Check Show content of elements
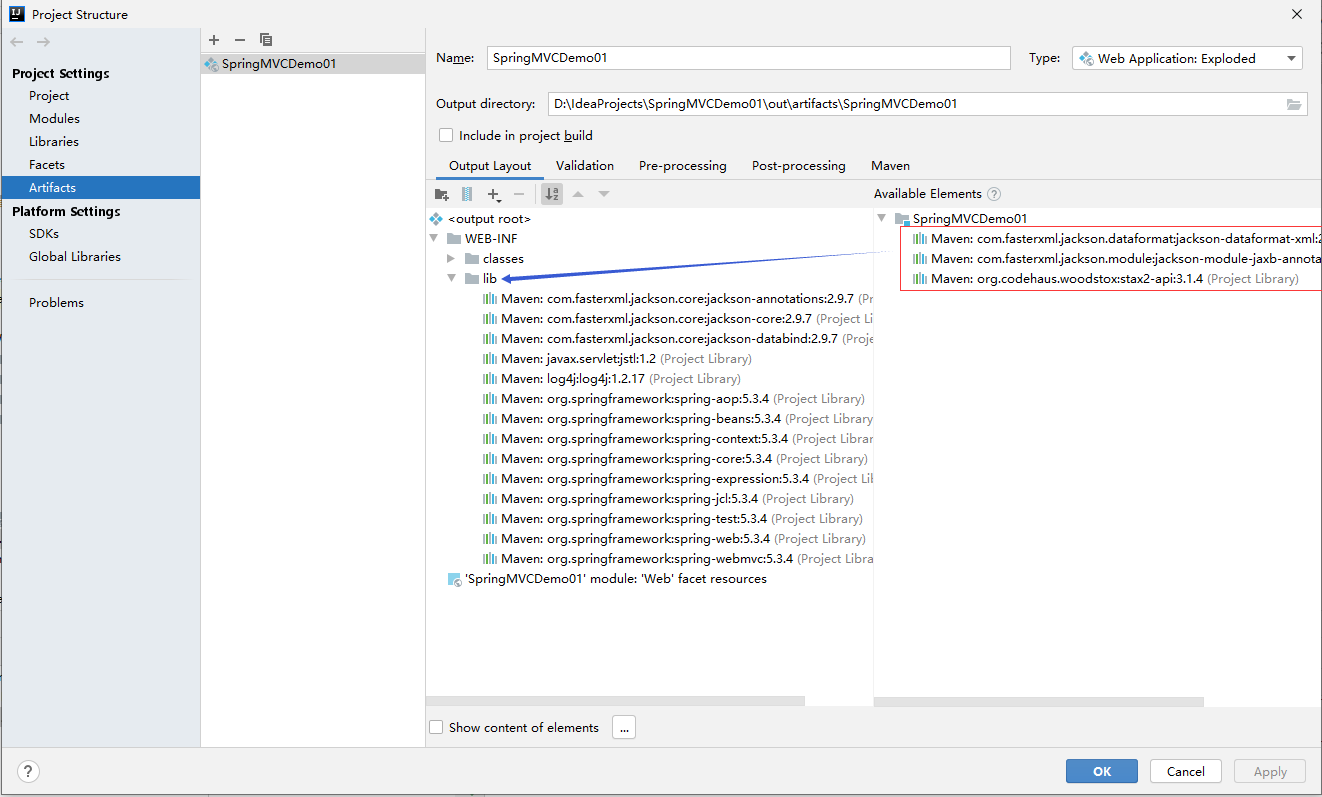The height and width of the screenshot is (797, 1322). (x=436, y=727)
